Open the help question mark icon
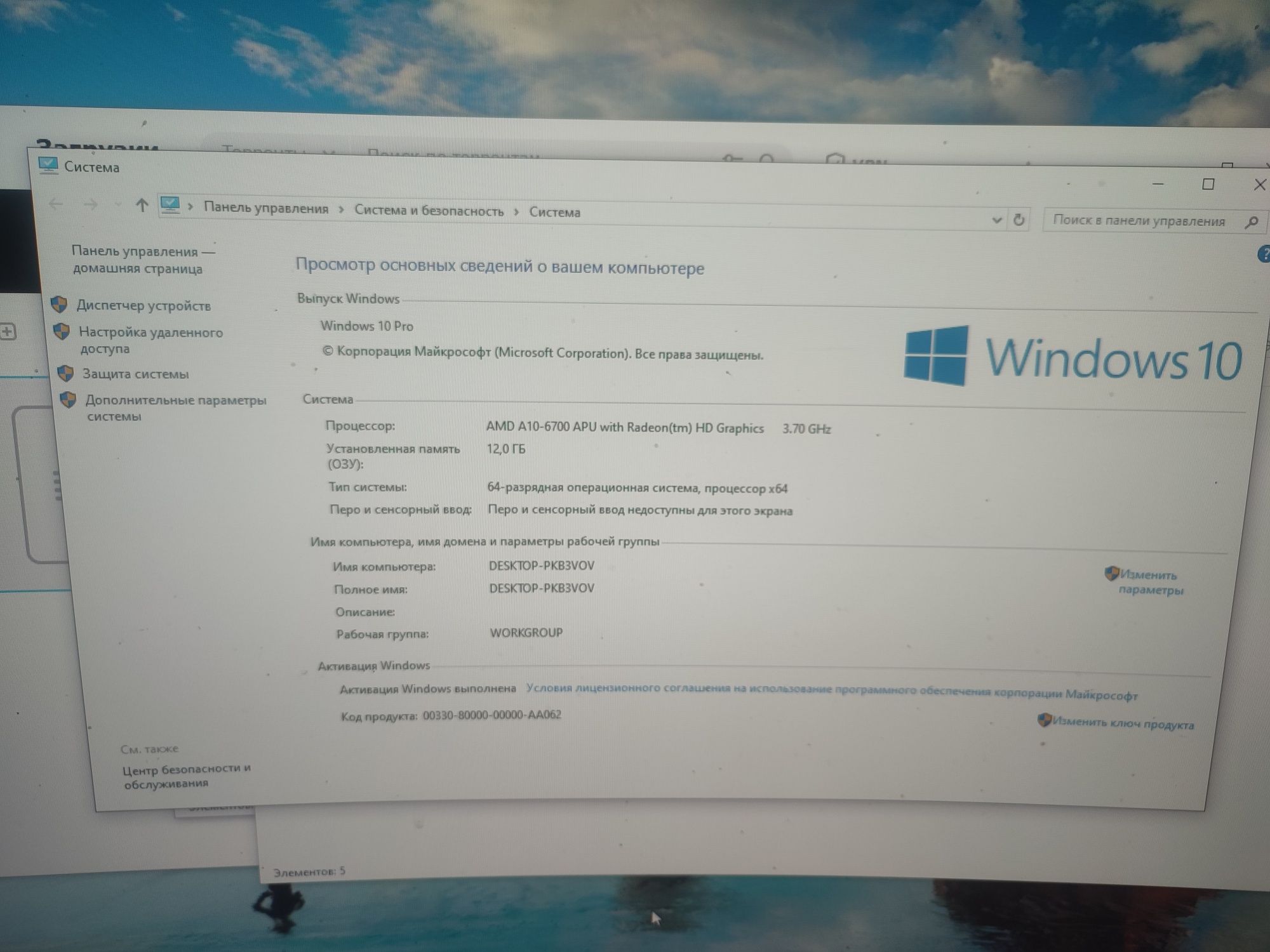Screen dimensions: 1270x952 [x=1264, y=255]
